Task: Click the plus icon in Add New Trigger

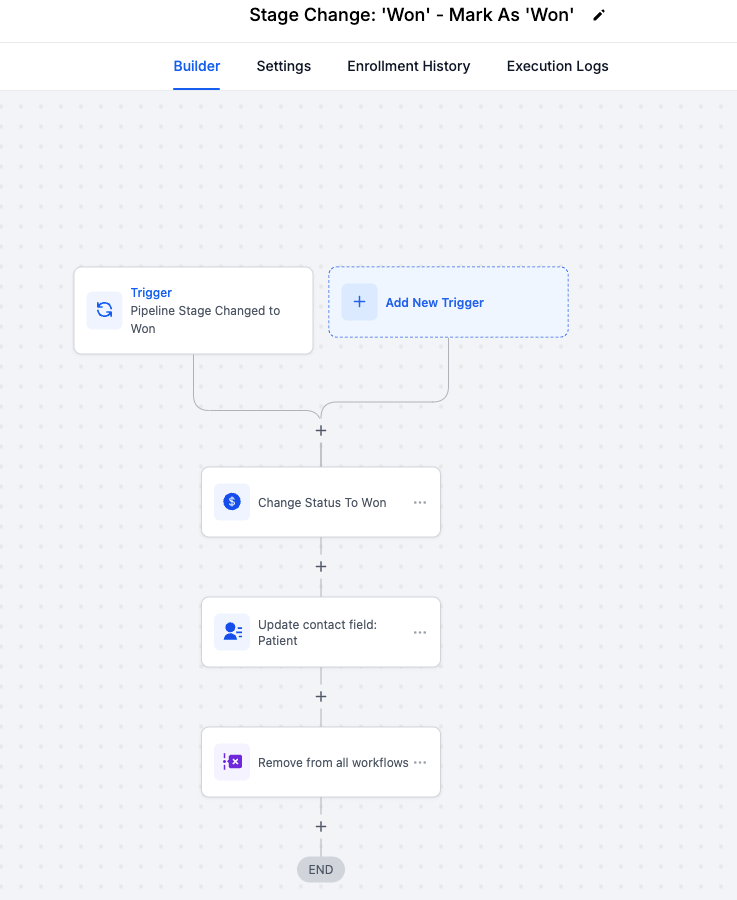Action: point(359,302)
